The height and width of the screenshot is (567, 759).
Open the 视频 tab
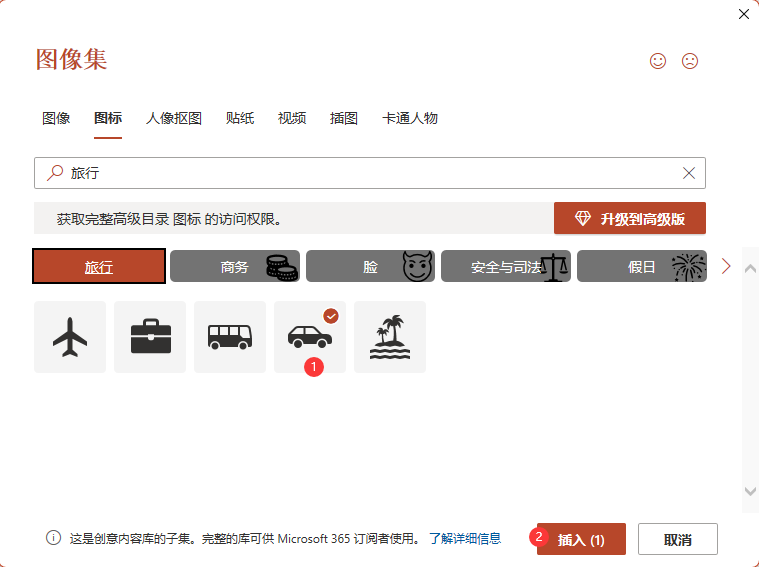pyautogui.click(x=292, y=118)
